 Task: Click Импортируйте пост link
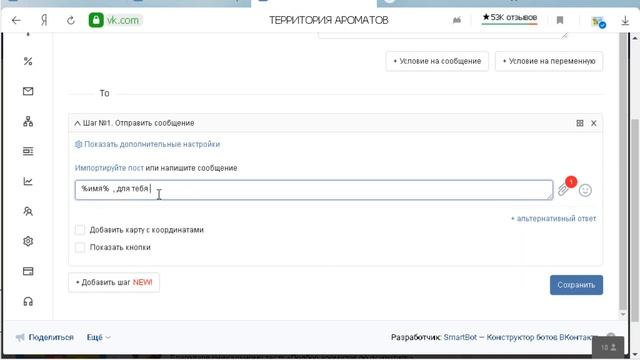109,168
